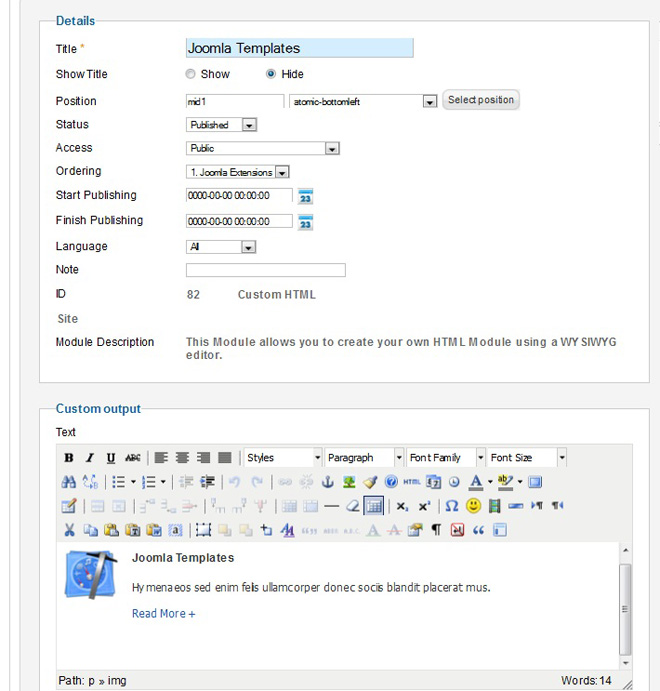This screenshot has width=660, height=691.
Task: Select the Hide title radio button
Action: [271, 74]
